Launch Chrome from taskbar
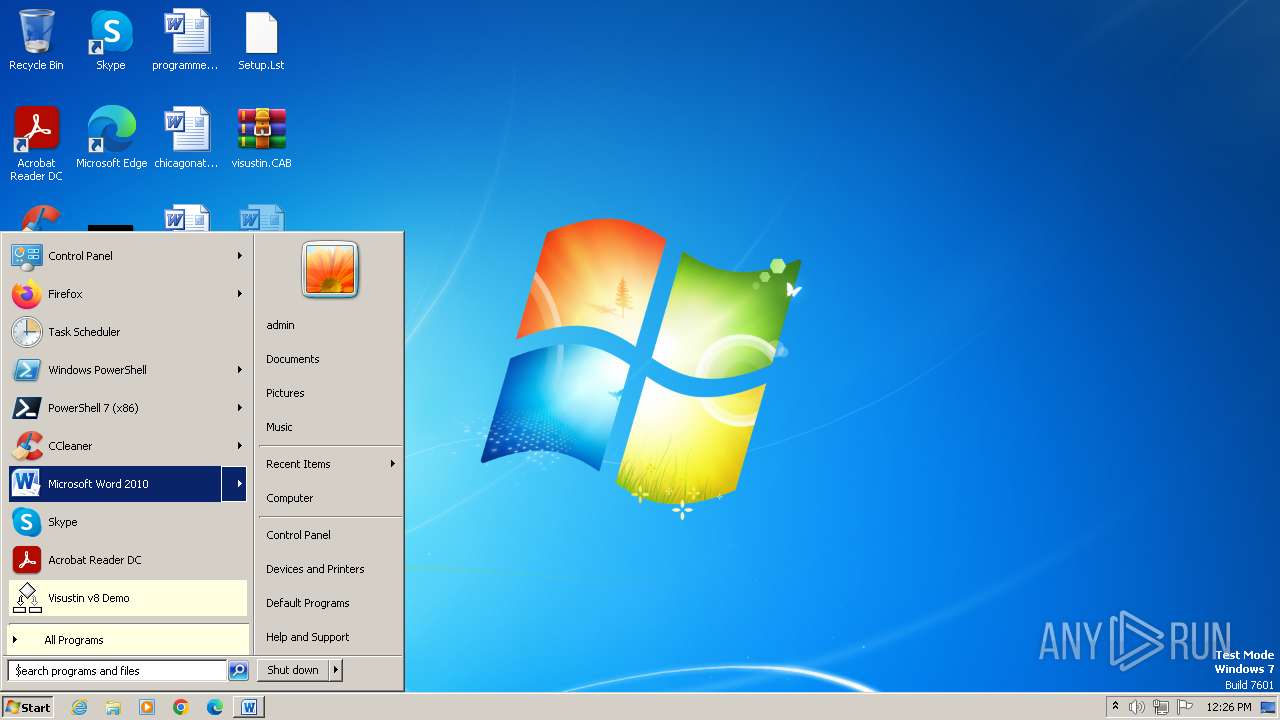The image size is (1280, 720). pyautogui.click(x=181, y=707)
